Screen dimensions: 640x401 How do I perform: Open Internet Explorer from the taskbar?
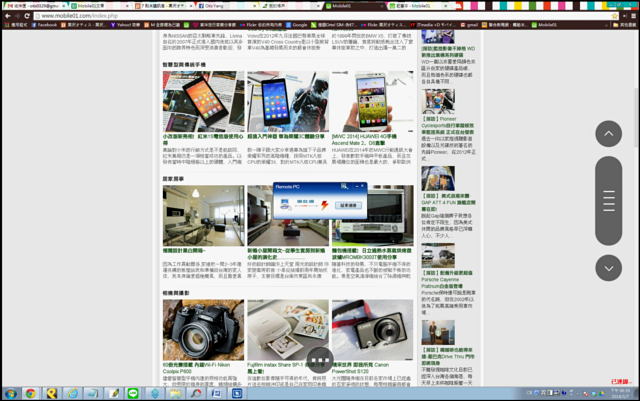click(x=73, y=394)
